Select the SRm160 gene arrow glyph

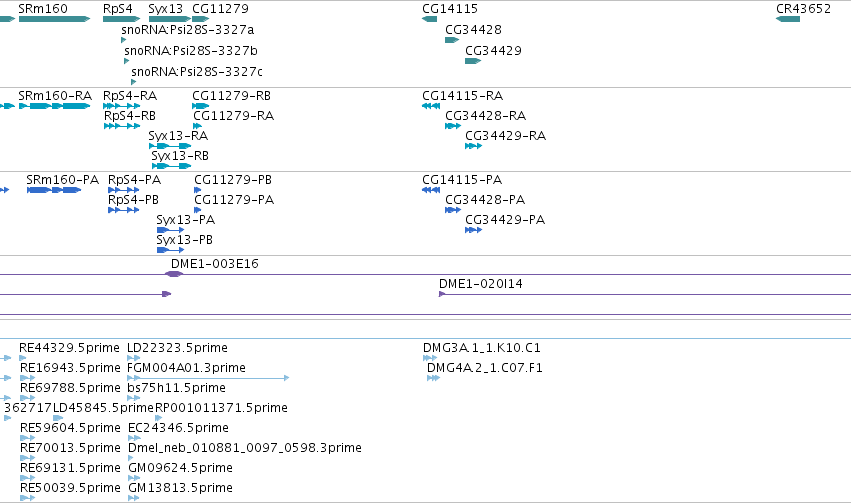click(x=54, y=19)
